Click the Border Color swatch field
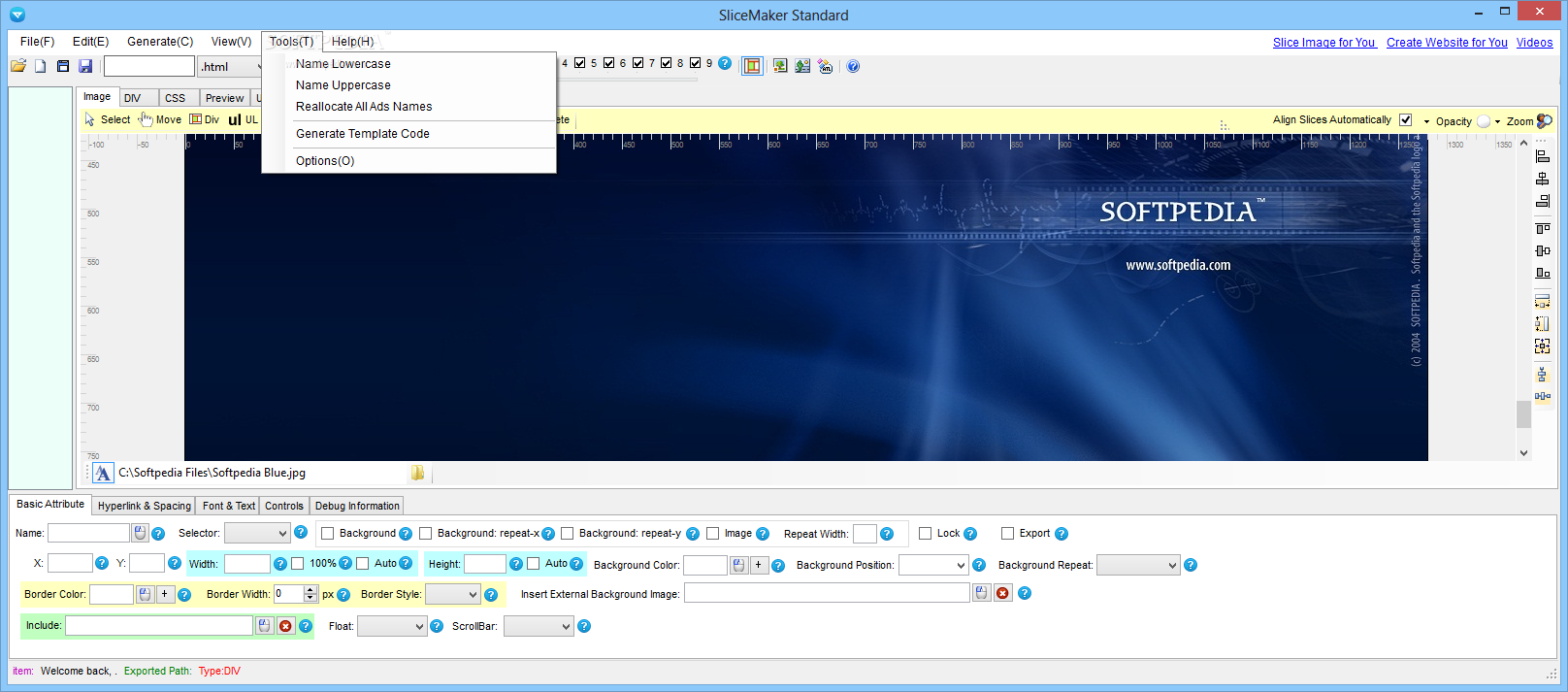This screenshot has height=692, width=1568. coord(112,594)
